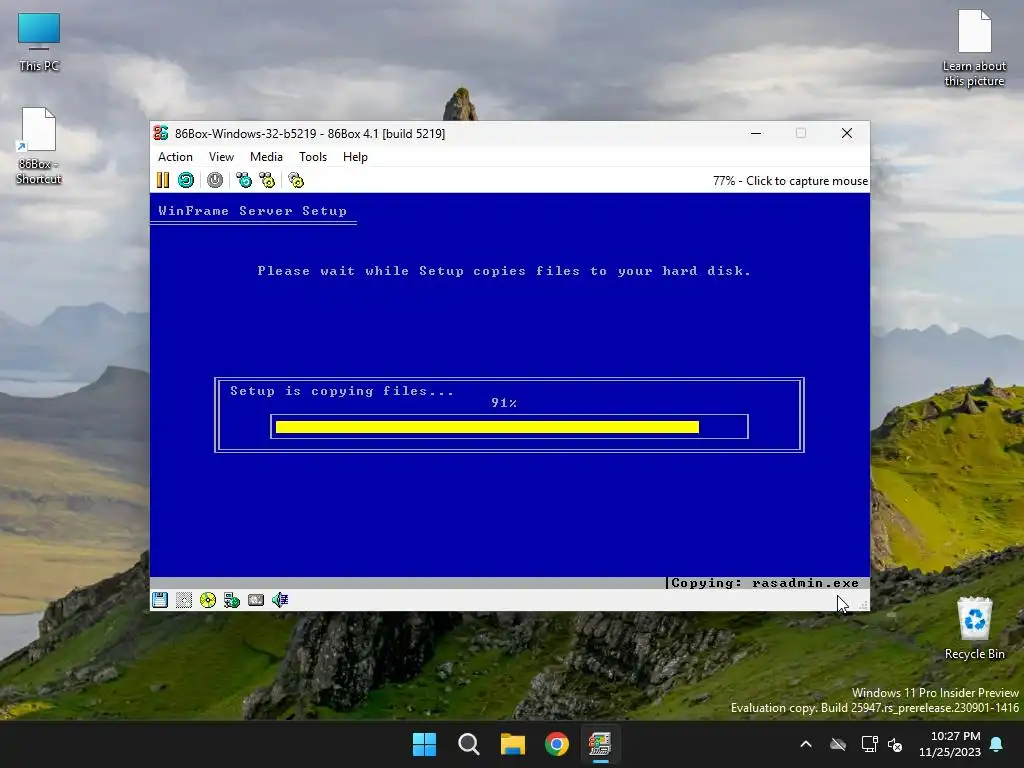1024x768 pixels.
Task: Select the This PC desktop icon
Action: (39, 42)
